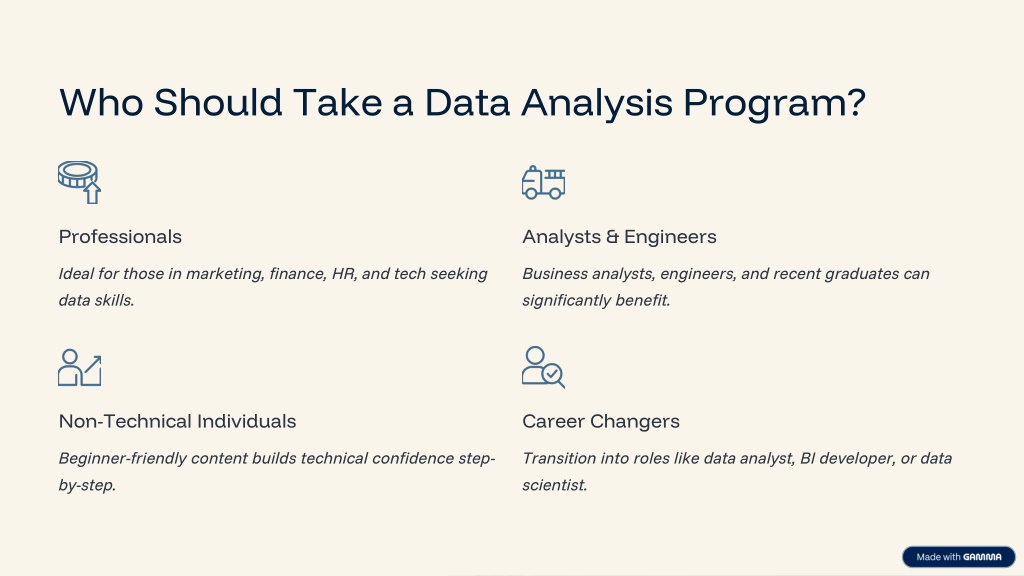
Task: Click the Beginner-friendly content description
Action: 277,472
